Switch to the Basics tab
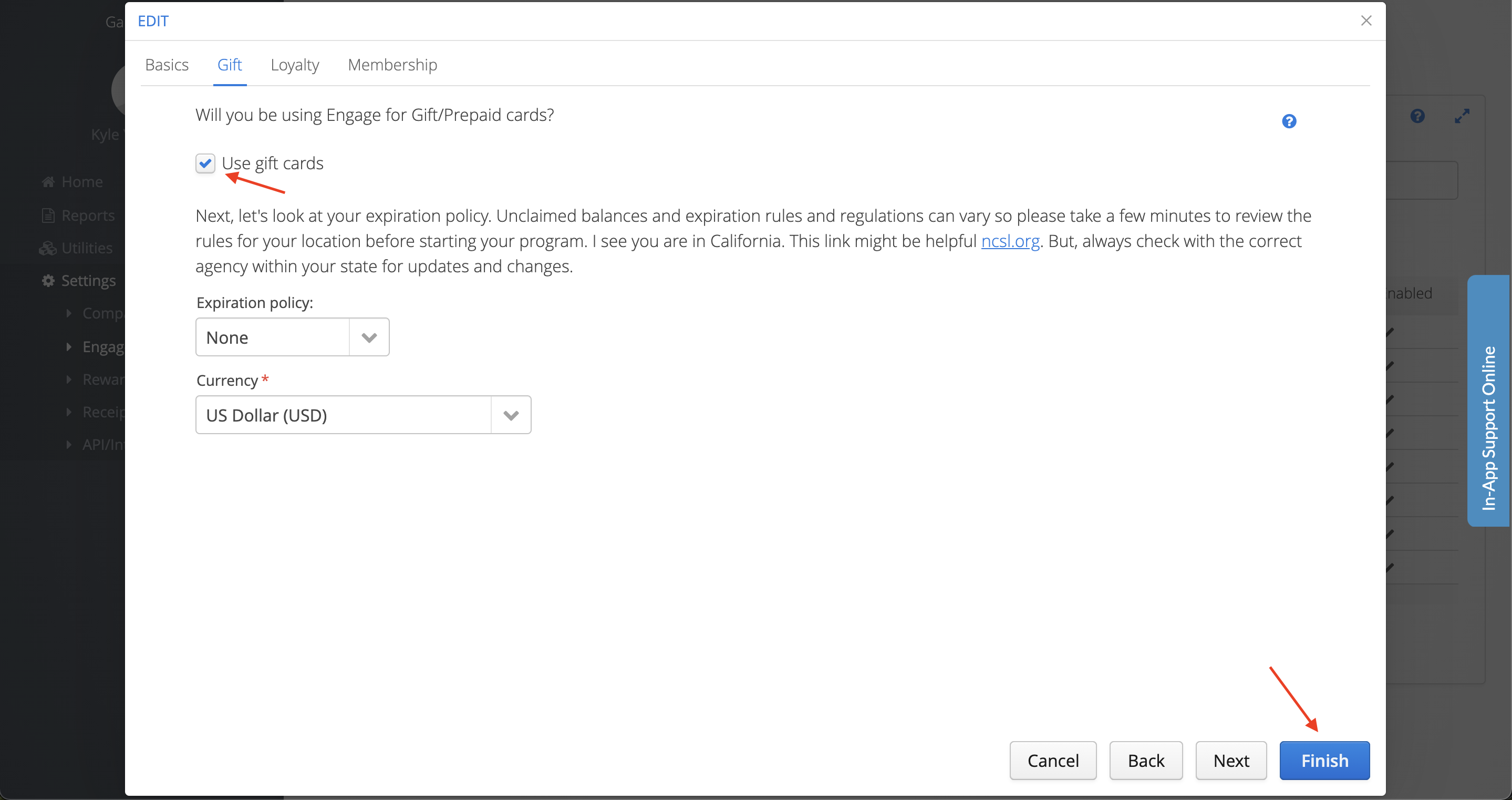This screenshot has width=1512, height=800. point(167,65)
